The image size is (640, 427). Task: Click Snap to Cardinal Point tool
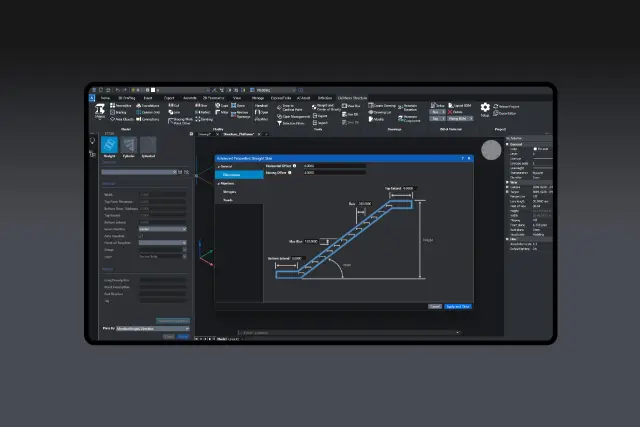click(x=289, y=108)
